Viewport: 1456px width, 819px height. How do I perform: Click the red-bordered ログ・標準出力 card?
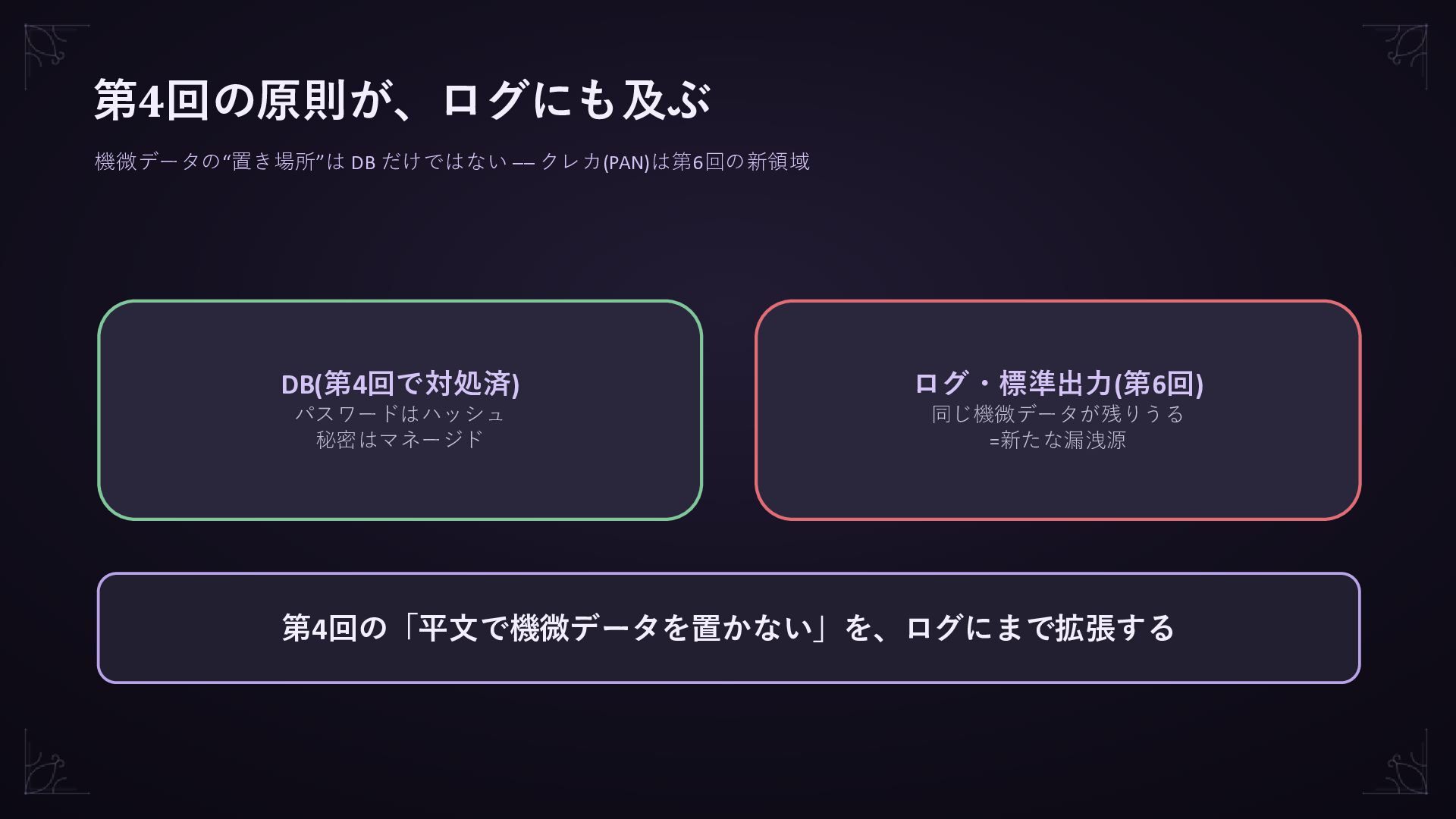click(1058, 410)
